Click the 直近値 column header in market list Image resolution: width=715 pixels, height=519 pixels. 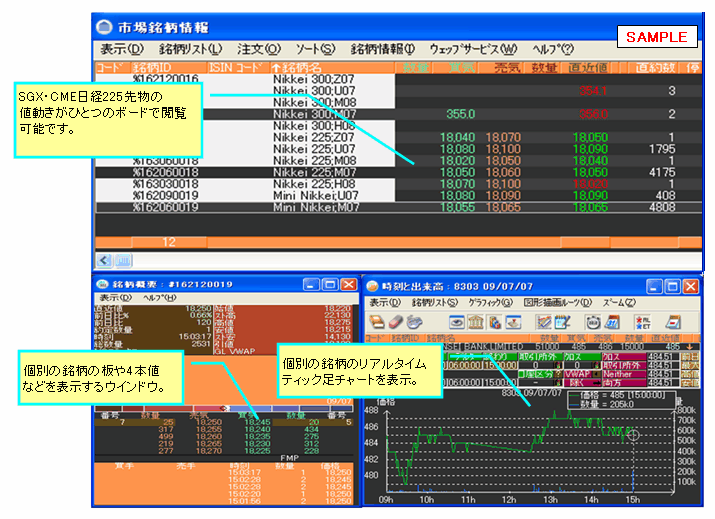tap(588, 67)
